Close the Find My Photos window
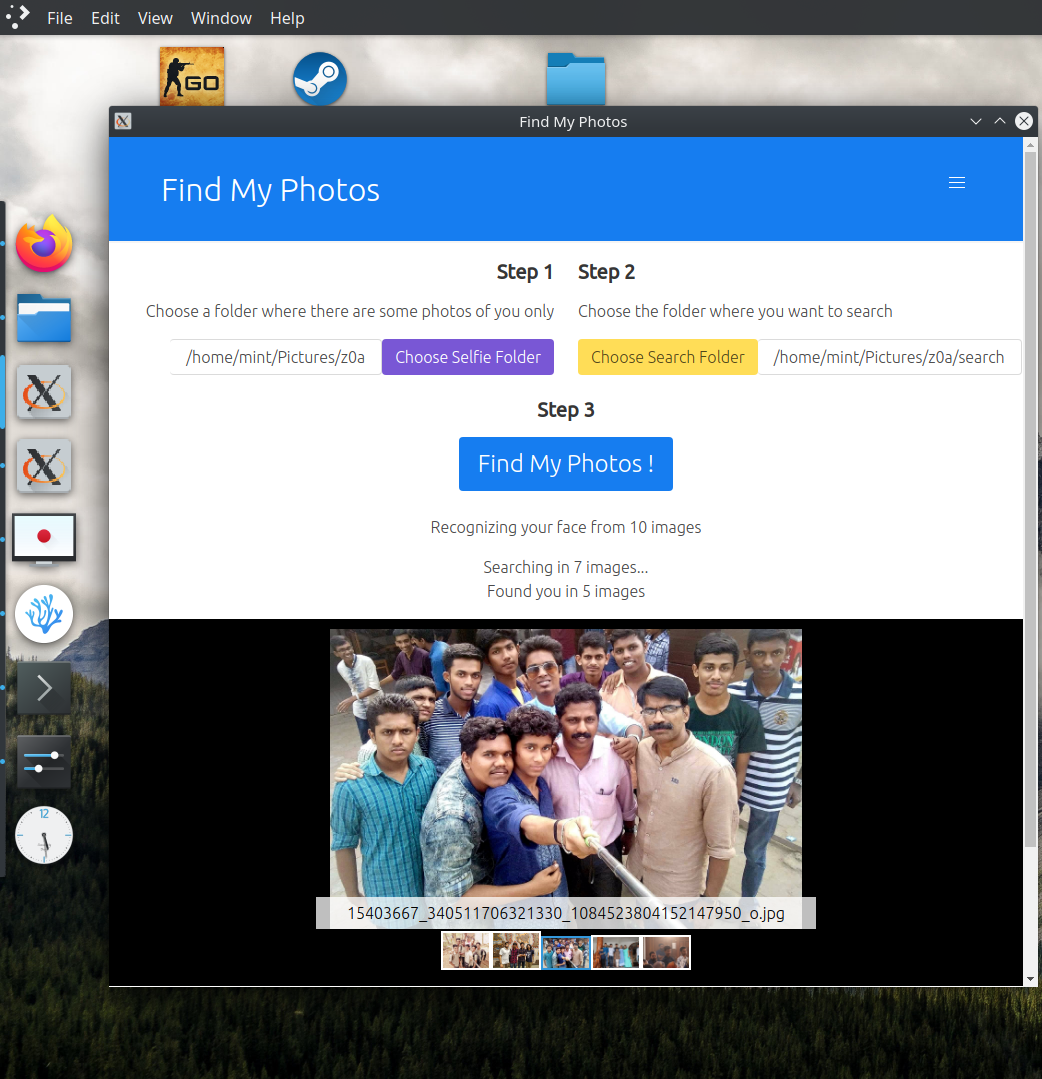The image size is (1042, 1079). 1024,122
